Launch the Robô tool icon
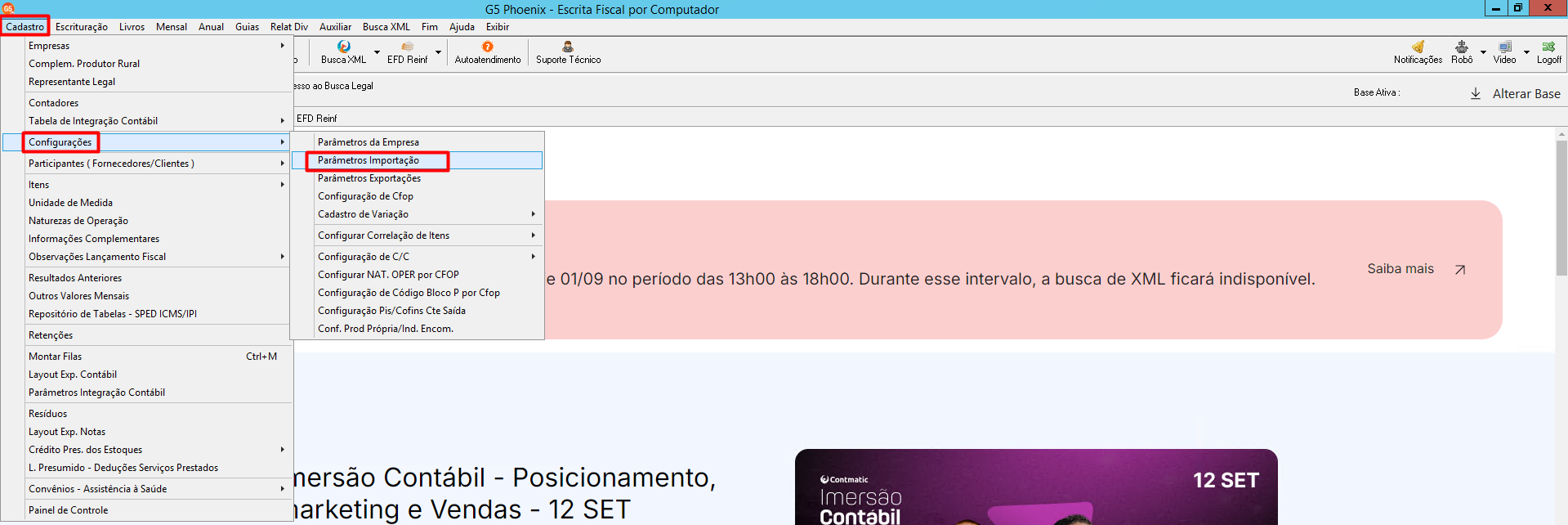This screenshot has height=525, width=1568. click(1462, 47)
